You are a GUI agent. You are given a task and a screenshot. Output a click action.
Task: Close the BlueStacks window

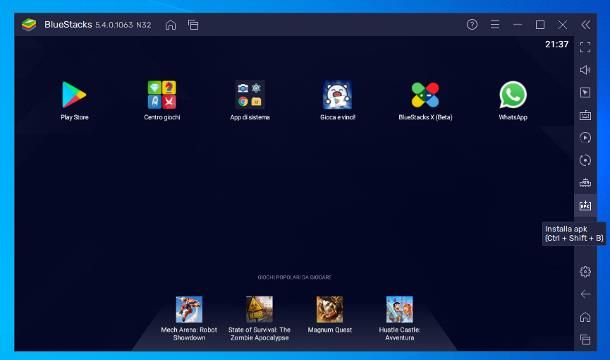coord(563,25)
